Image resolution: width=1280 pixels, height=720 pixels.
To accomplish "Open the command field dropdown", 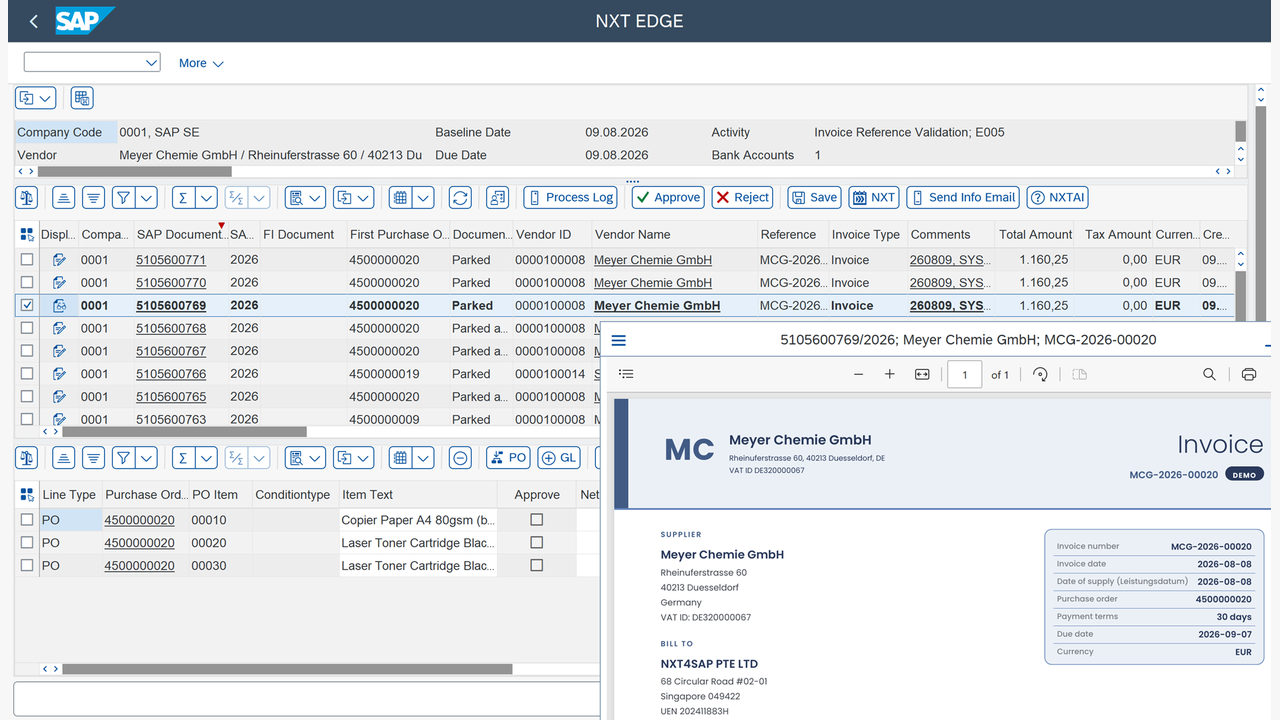I will [x=151, y=63].
